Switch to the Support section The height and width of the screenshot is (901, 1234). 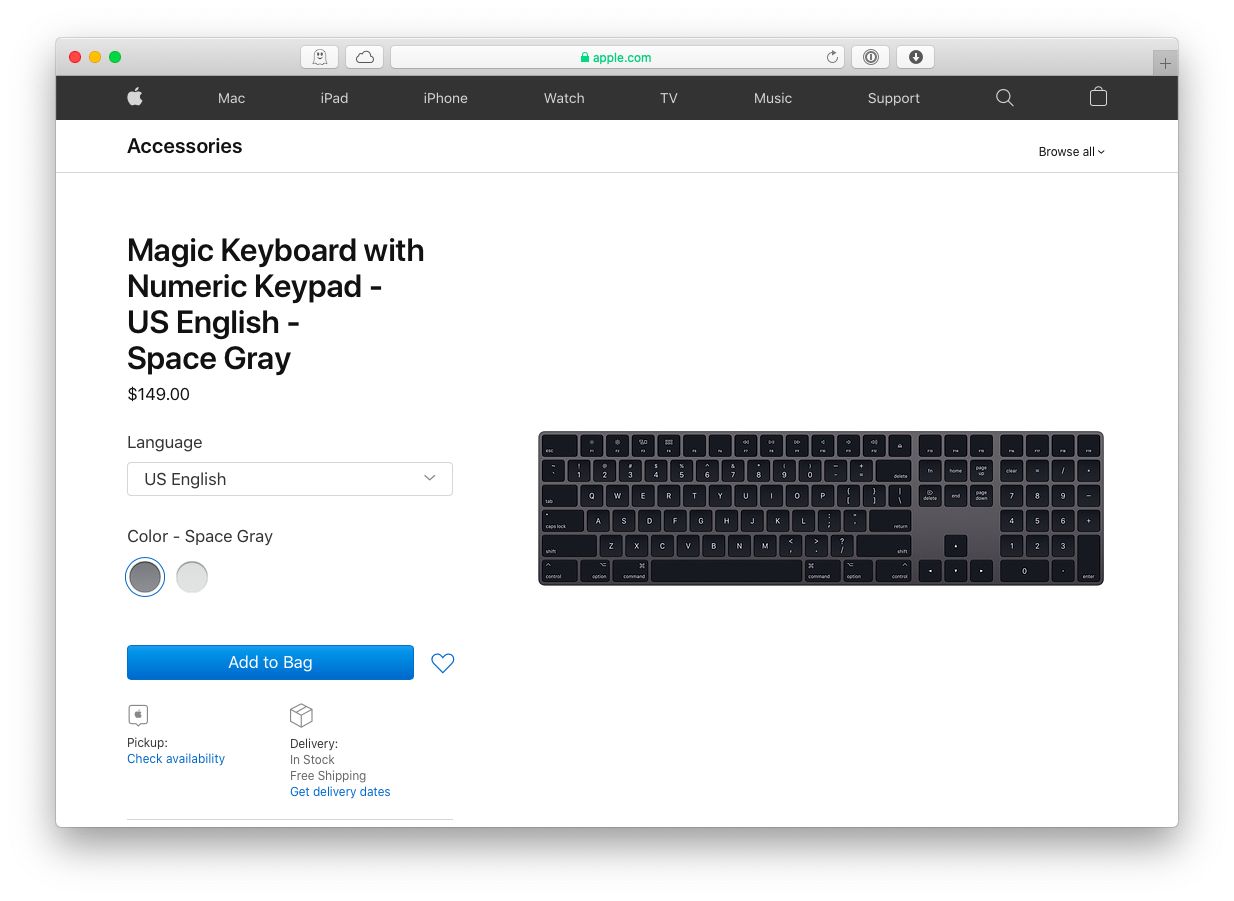[893, 97]
